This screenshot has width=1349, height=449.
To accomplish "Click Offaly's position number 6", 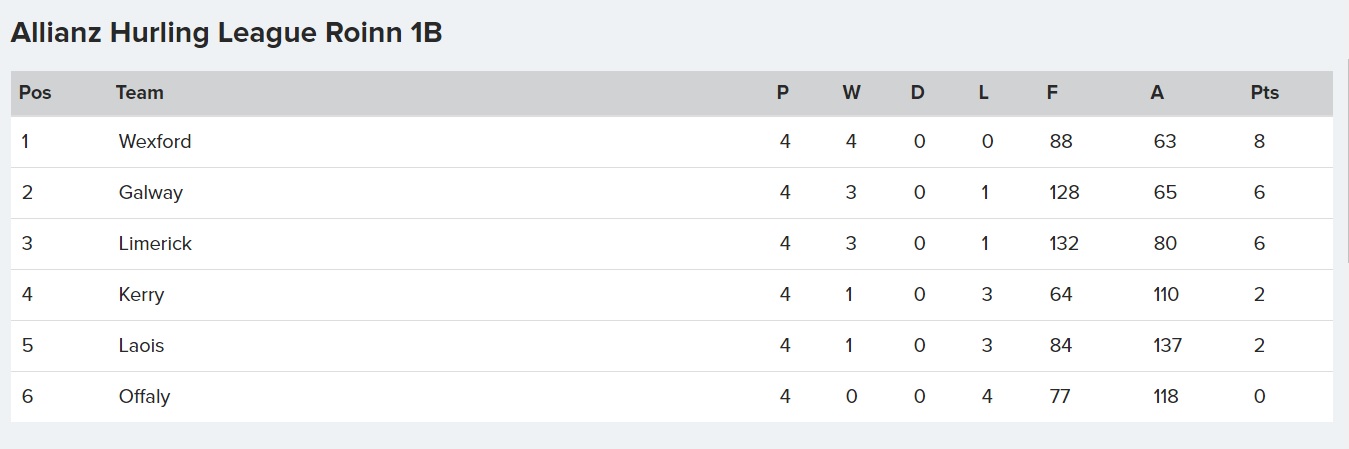I will [27, 397].
